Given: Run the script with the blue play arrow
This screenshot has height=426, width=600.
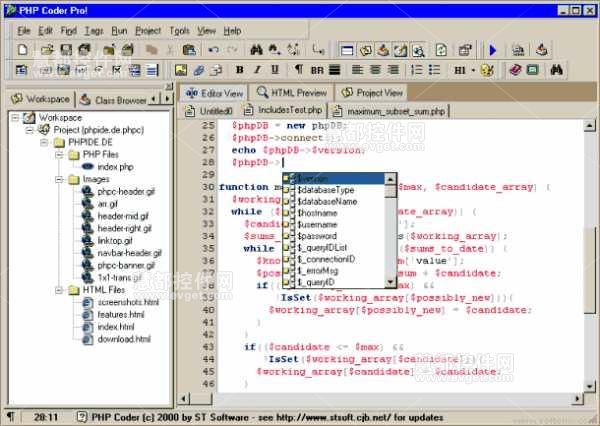Looking at the screenshot, I should pos(493,50).
